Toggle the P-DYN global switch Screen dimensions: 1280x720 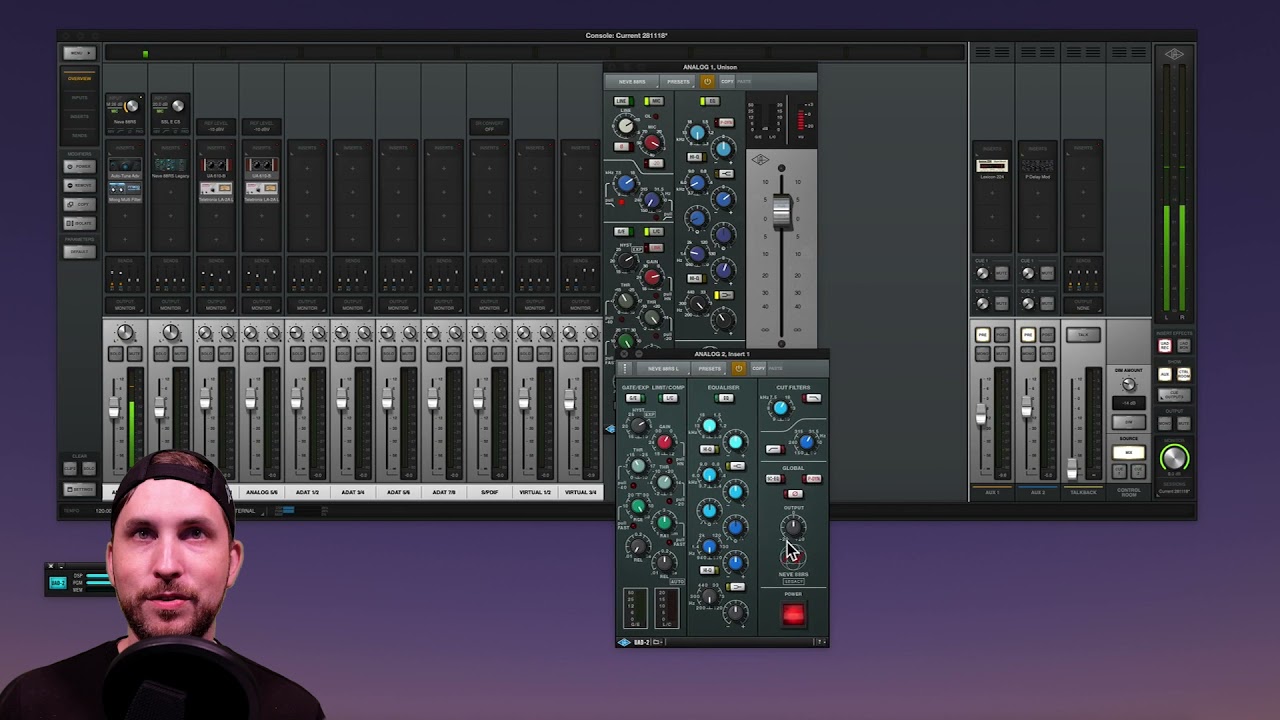point(812,479)
